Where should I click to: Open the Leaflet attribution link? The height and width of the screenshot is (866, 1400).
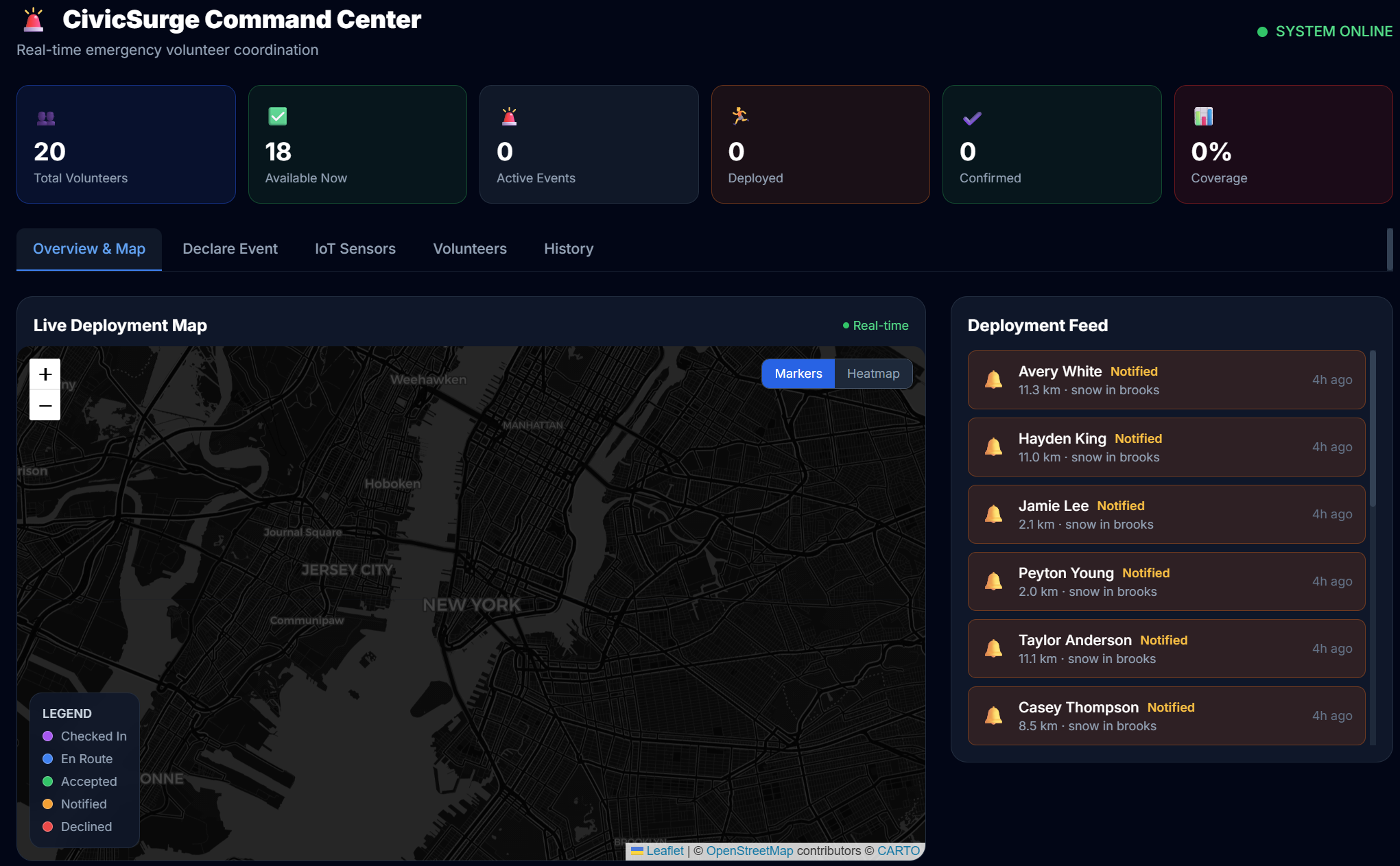[664, 851]
